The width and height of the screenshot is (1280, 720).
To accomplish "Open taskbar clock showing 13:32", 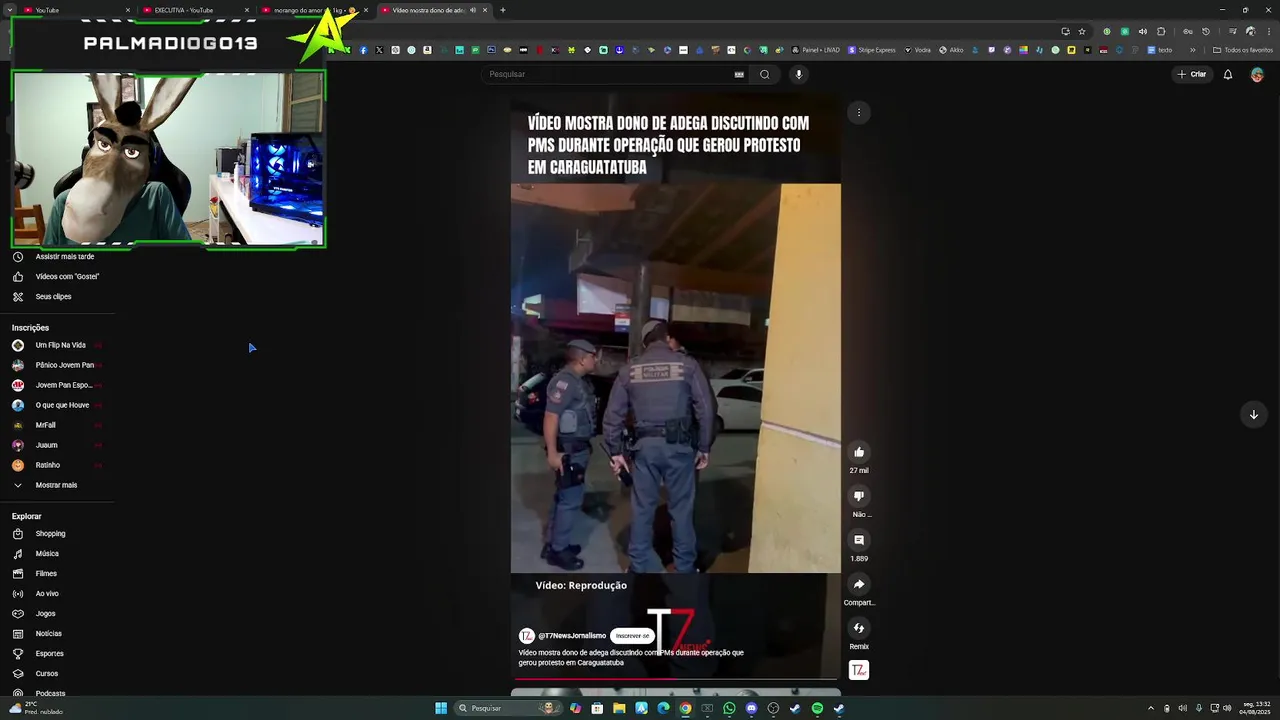I will 1254,708.
